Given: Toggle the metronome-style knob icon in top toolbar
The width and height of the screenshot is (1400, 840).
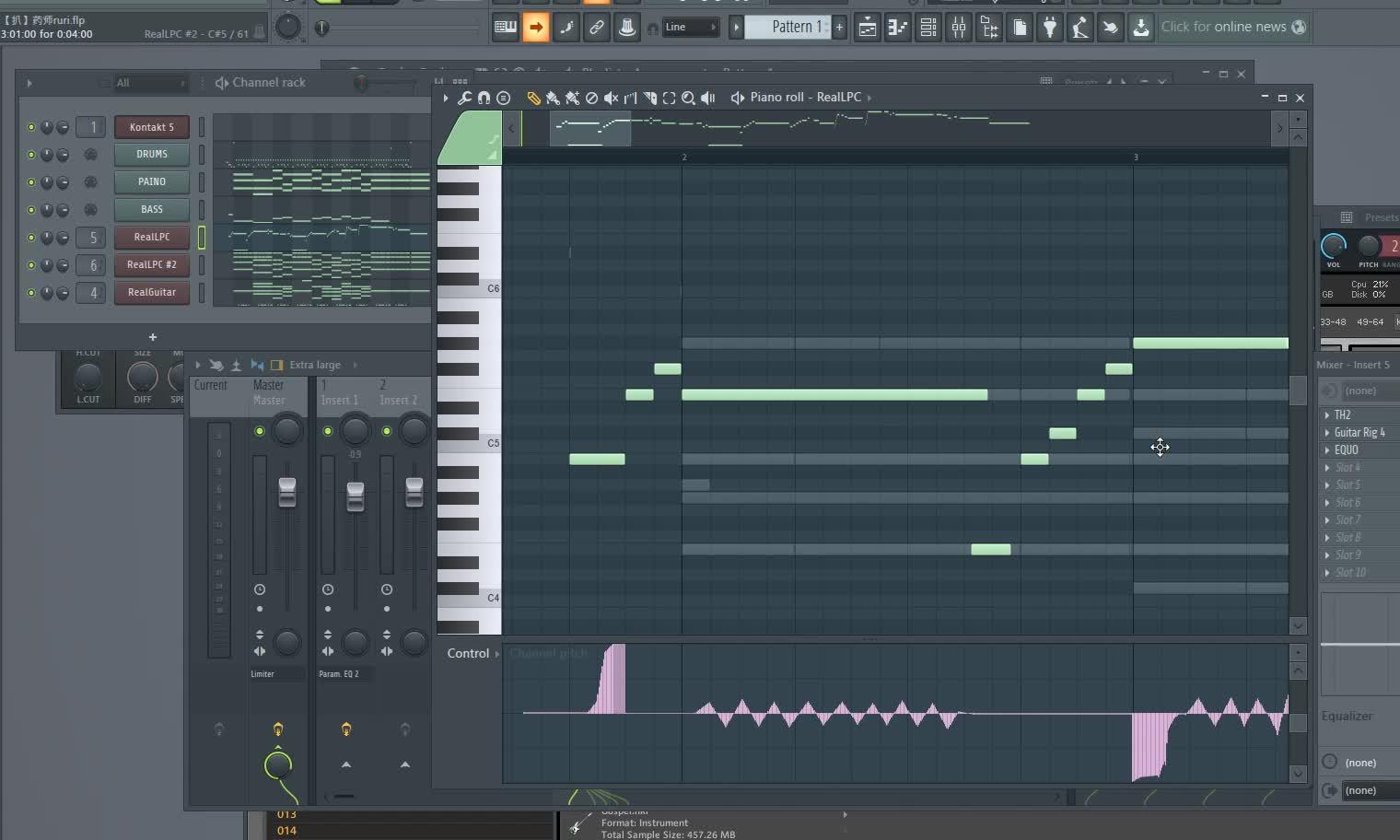Looking at the screenshot, I should click(627, 27).
